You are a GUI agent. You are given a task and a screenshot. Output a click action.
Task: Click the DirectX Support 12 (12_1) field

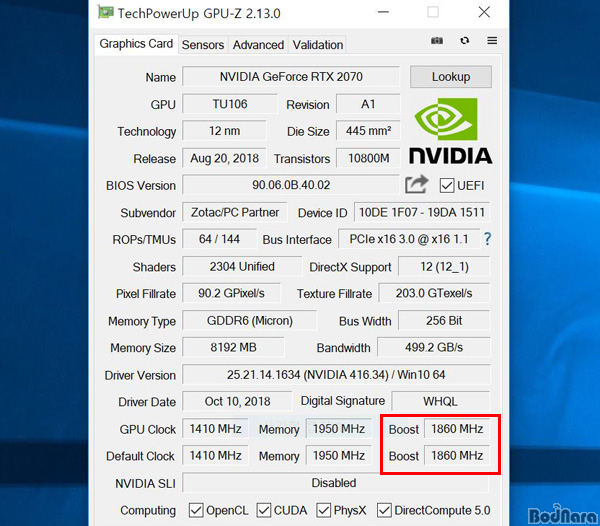tap(444, 266)
